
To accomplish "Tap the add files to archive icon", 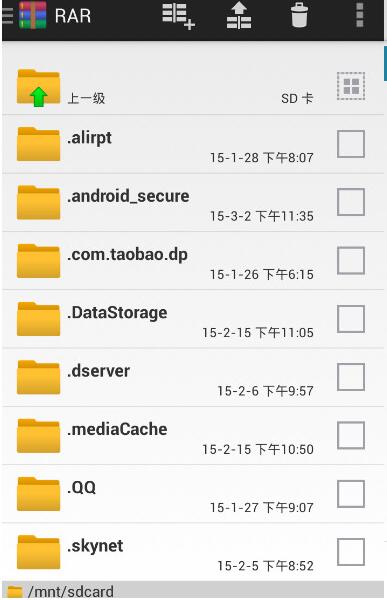I will (x=179, y=16).
